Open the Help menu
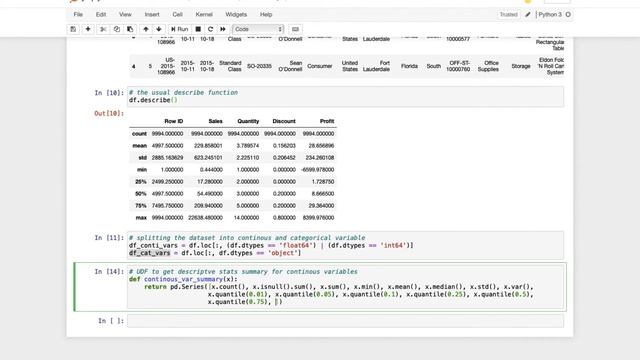 (x=266, y=14)
